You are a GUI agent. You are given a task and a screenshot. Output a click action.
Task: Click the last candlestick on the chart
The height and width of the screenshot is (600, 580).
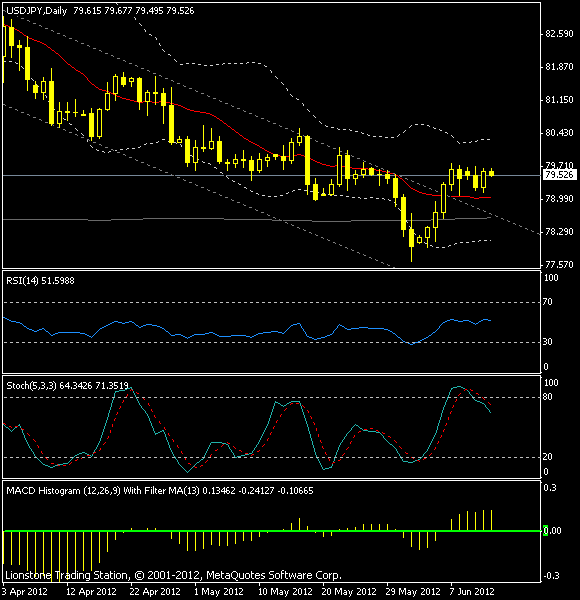[491, 173]
